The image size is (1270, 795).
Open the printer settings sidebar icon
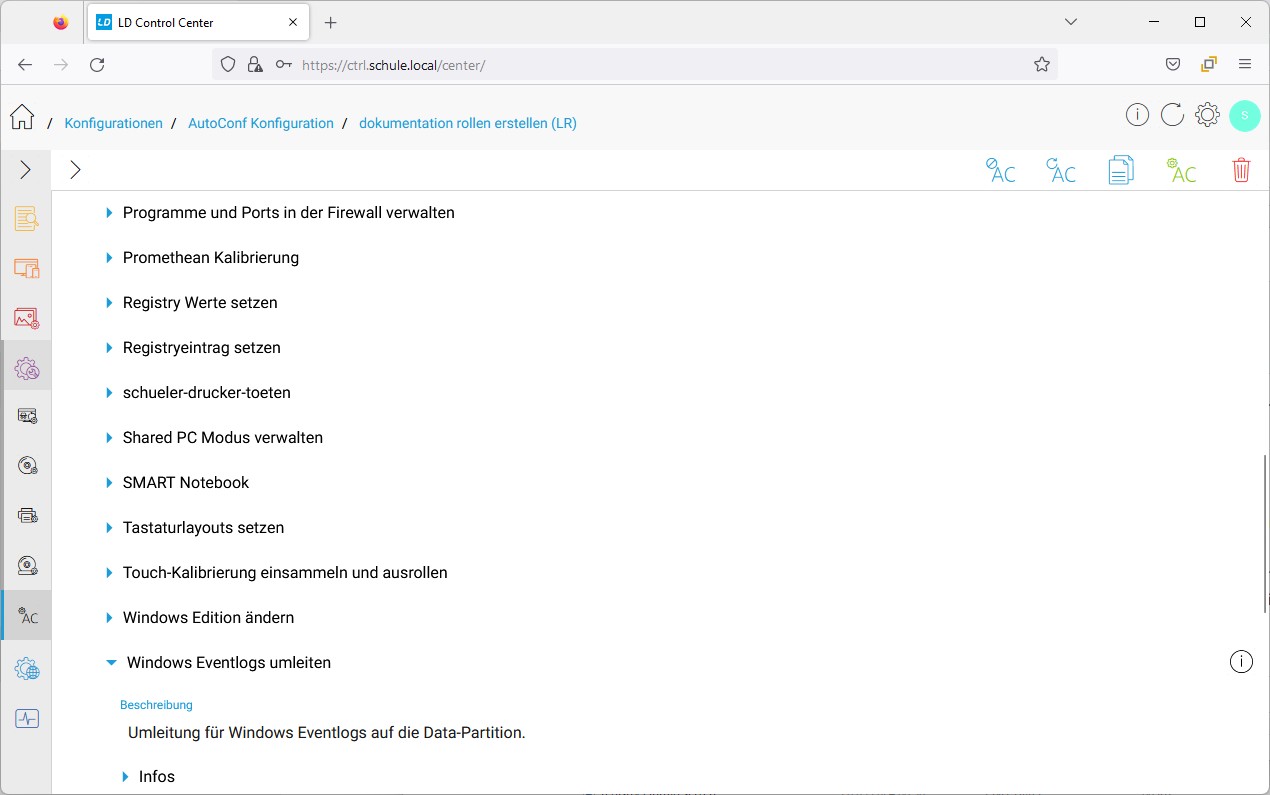click(x=27, y=515)
